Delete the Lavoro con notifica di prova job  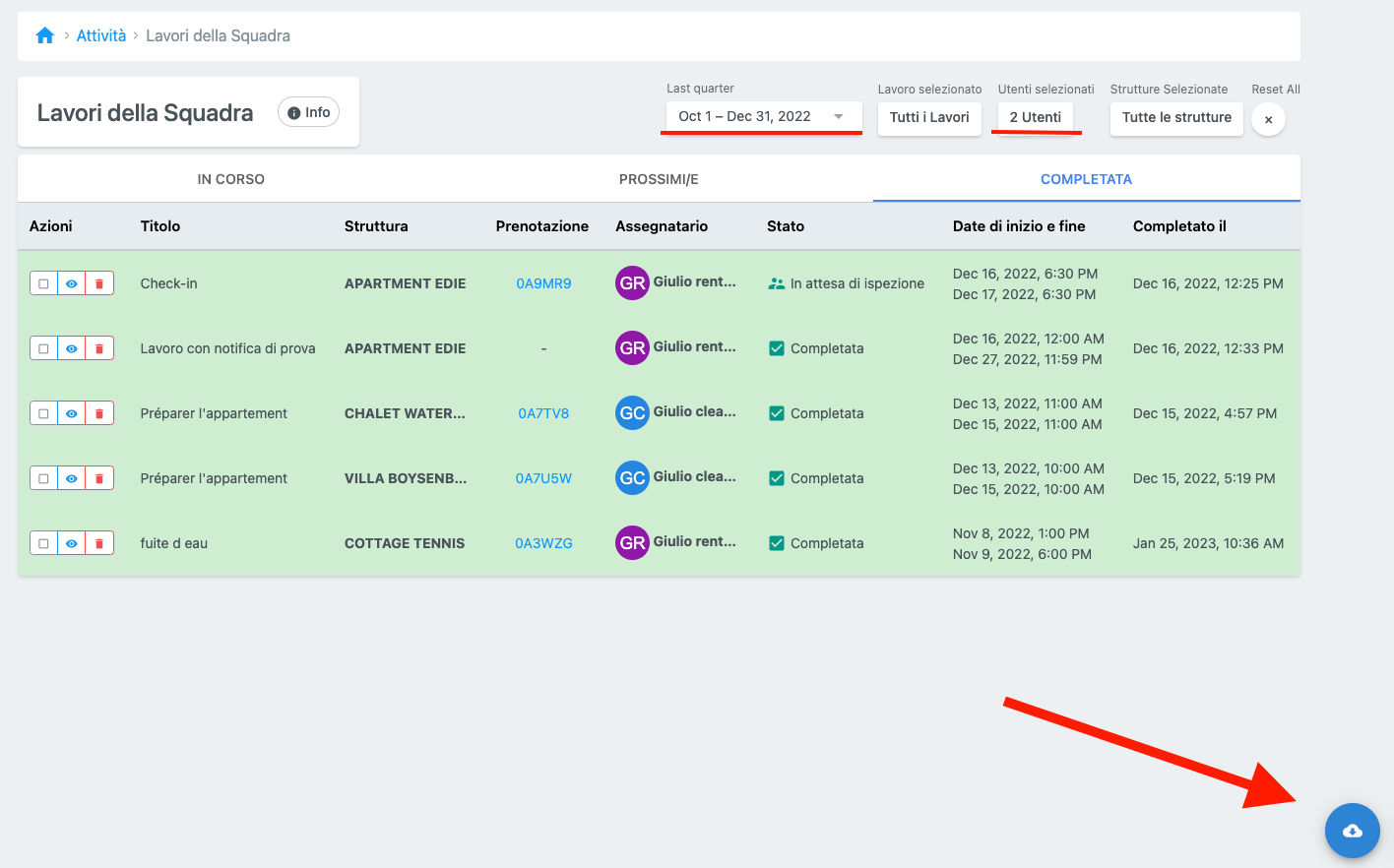coord(99,348)
